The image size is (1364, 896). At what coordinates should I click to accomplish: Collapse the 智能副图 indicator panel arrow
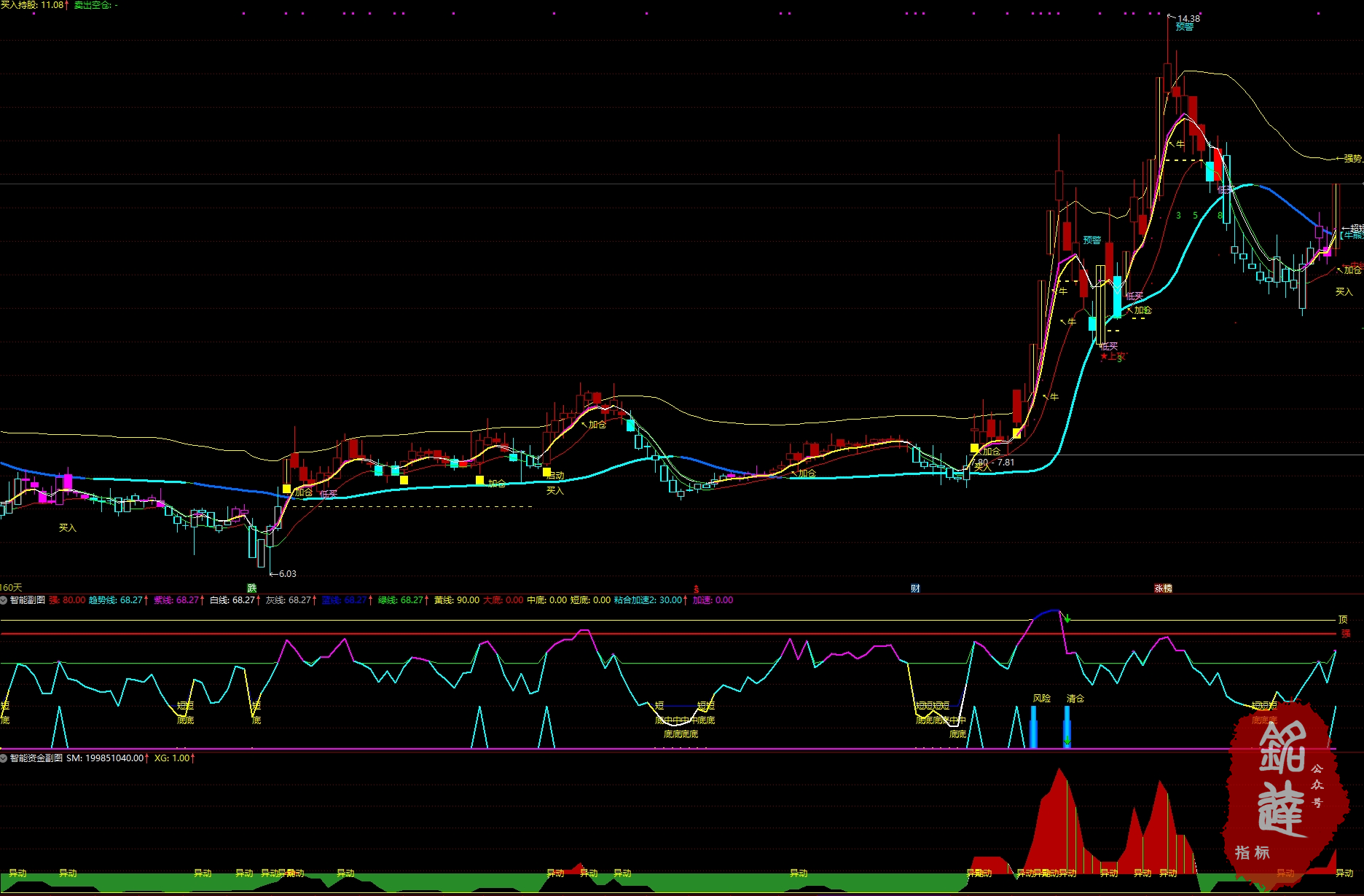(4, 600)
